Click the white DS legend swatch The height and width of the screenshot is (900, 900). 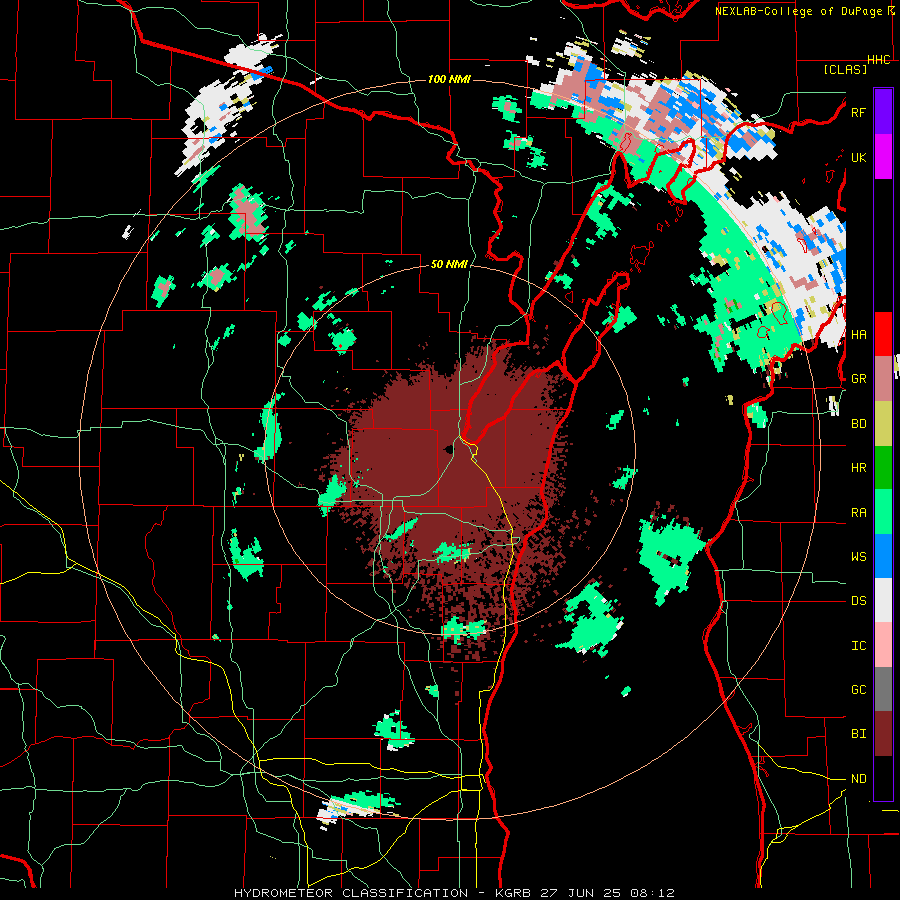[883, 600]
